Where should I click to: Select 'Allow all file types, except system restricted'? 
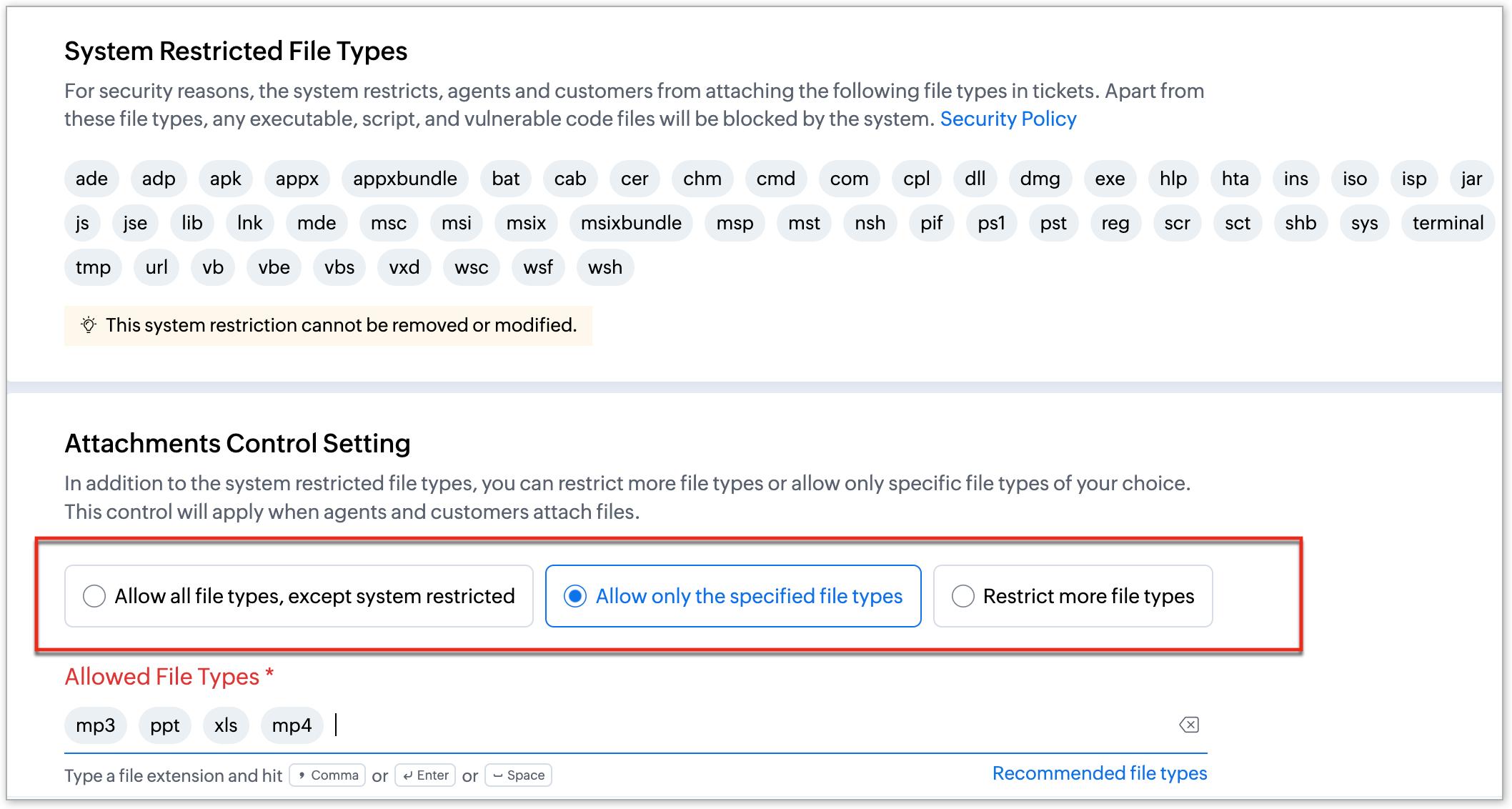(94, 596)
